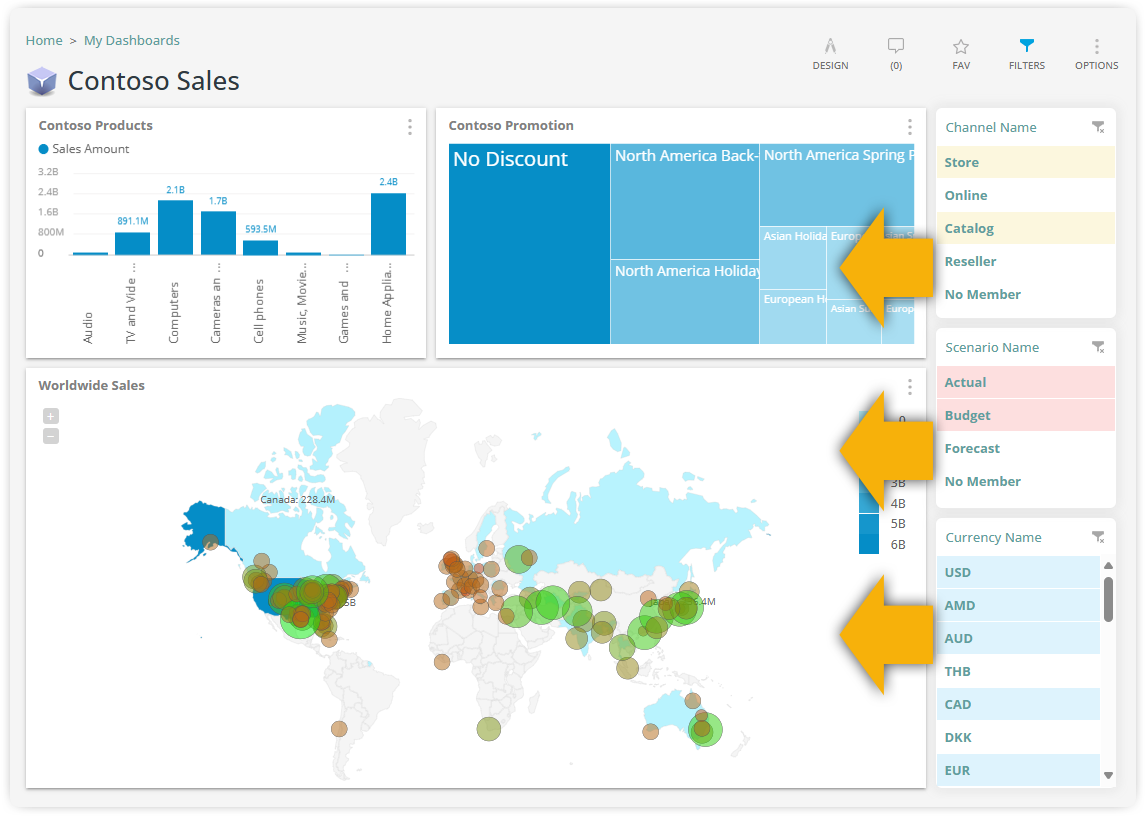This screenshot has width=1147, height=818.
Task: Open the Design mode icon
Action: 830,47
